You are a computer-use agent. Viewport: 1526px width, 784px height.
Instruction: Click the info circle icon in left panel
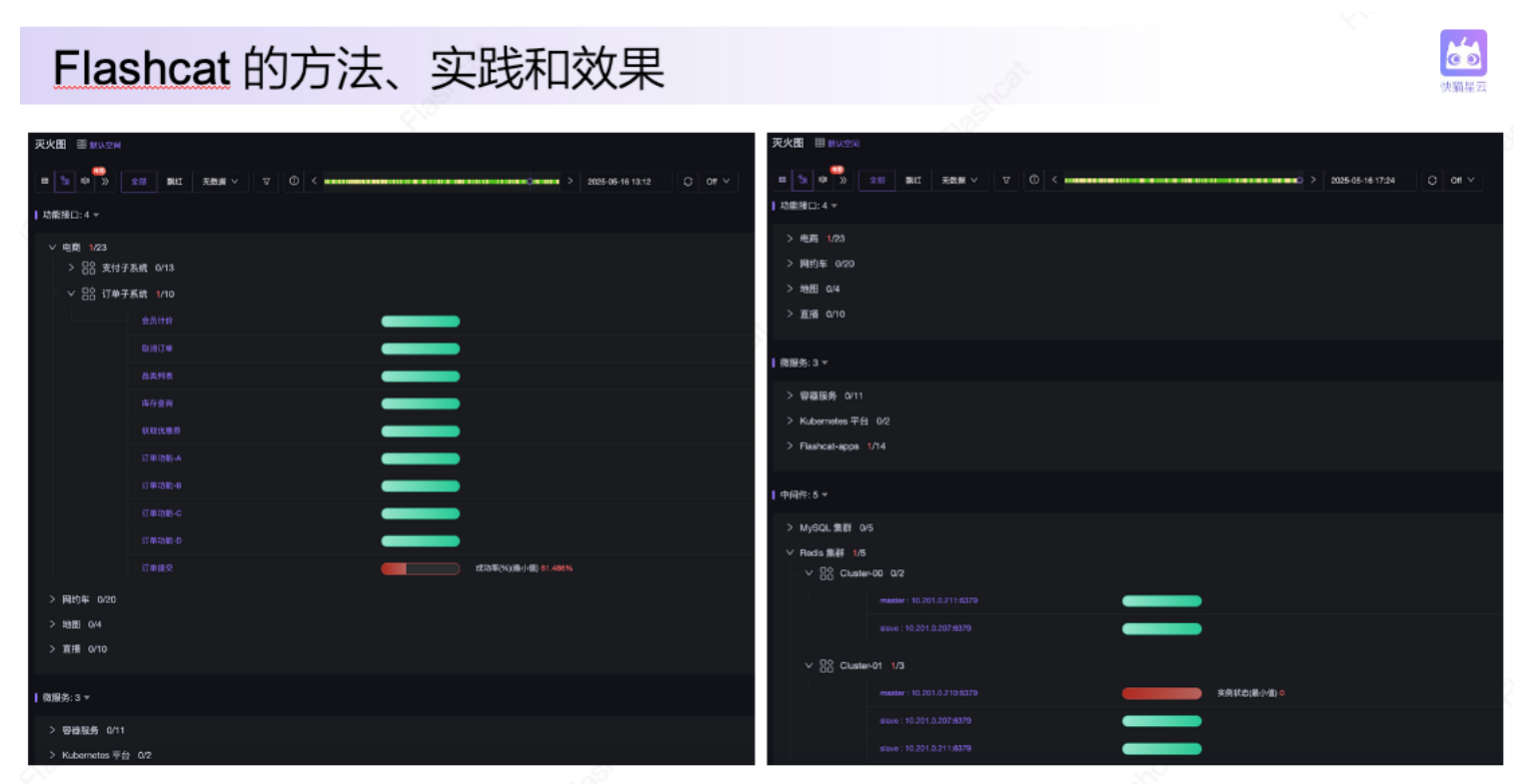click(x=294, y=181)
